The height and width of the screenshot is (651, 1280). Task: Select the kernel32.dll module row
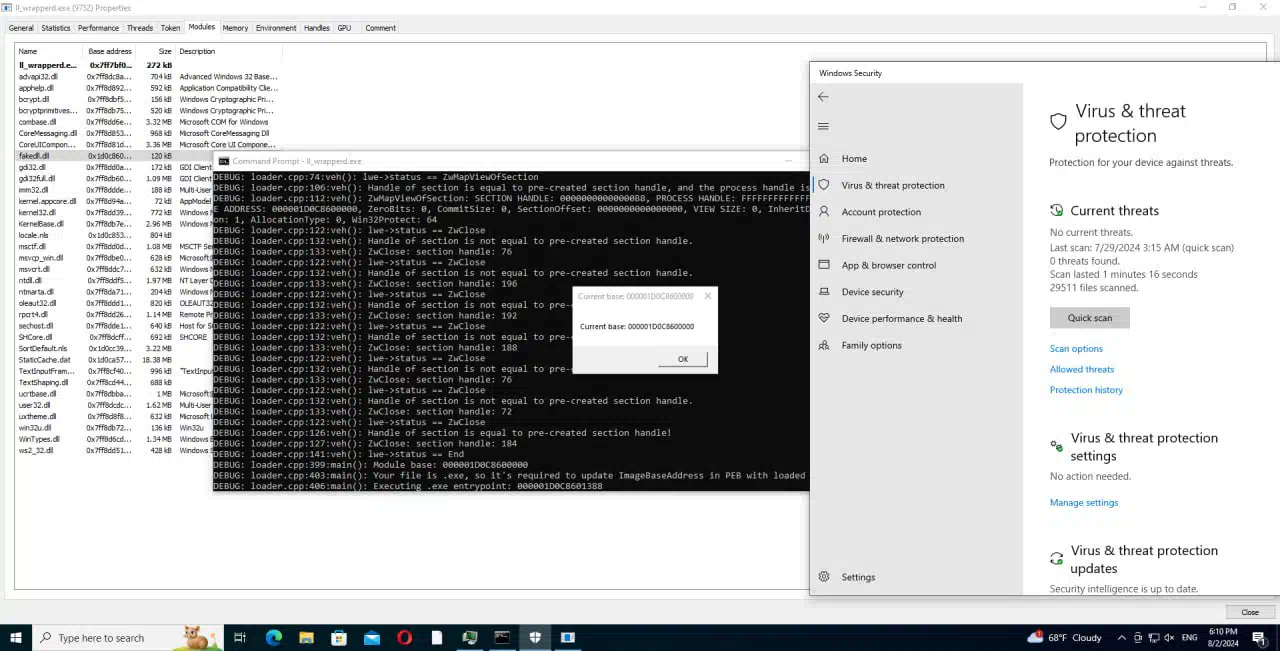point(114,213)
